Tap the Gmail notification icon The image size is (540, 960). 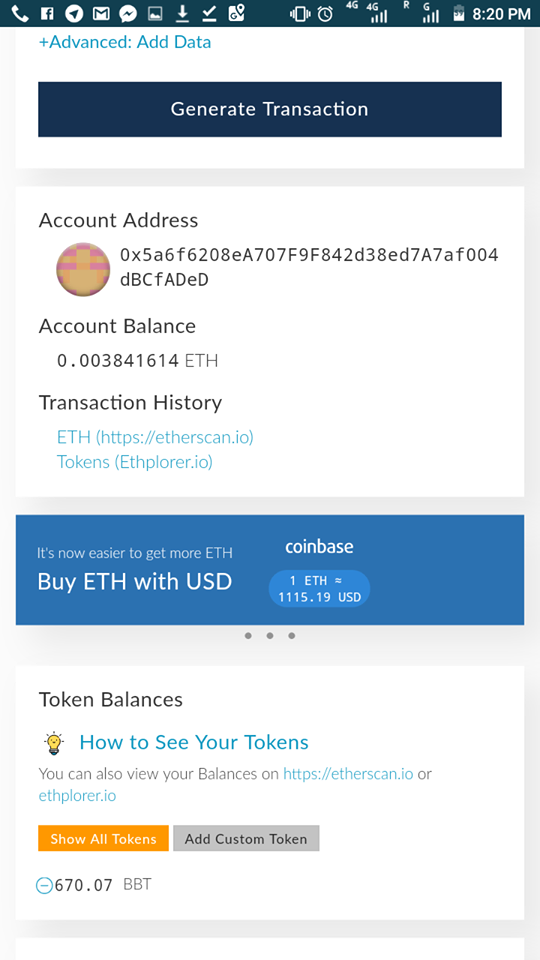coord(101,13)
